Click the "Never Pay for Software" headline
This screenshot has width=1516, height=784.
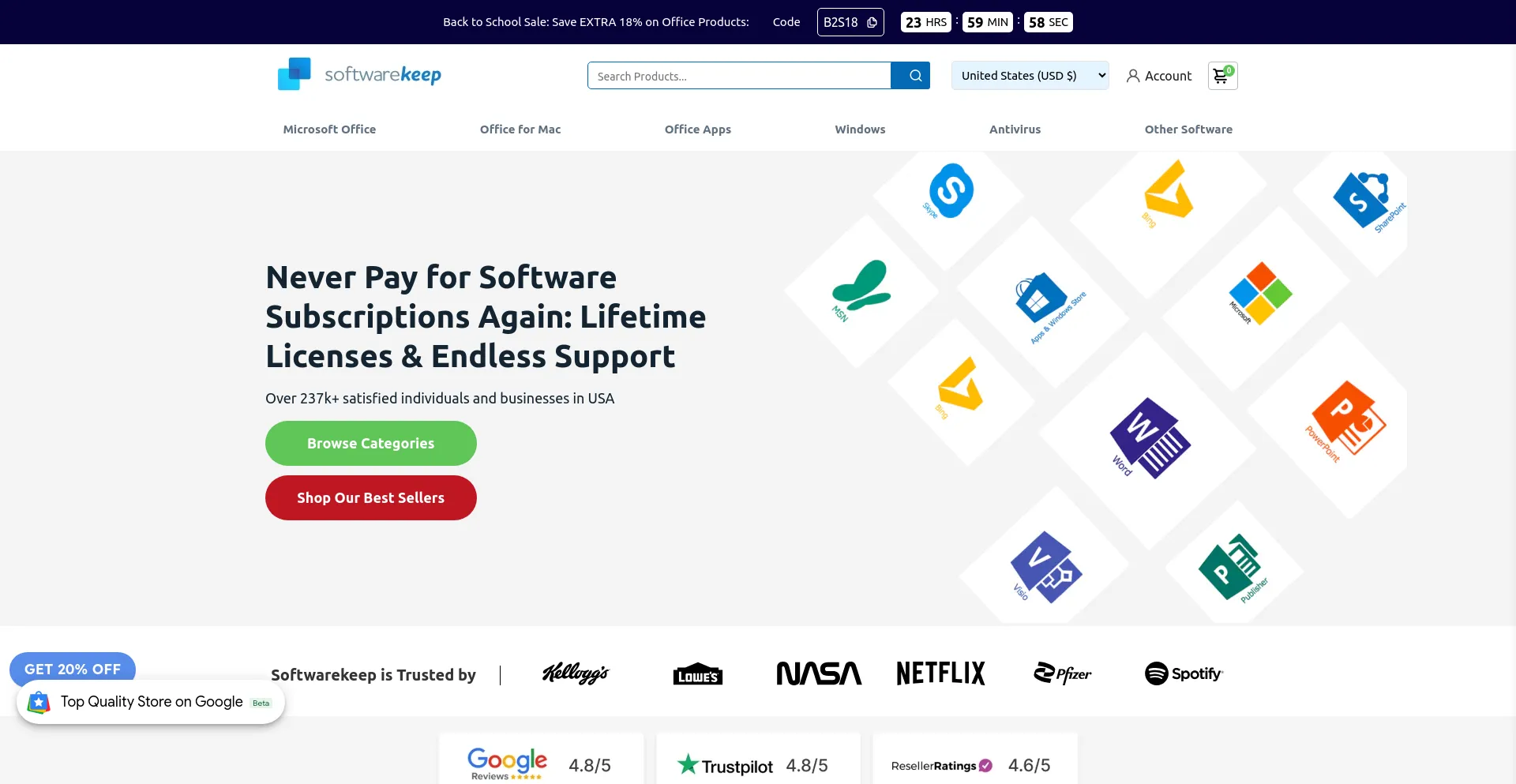pos(486,317)
